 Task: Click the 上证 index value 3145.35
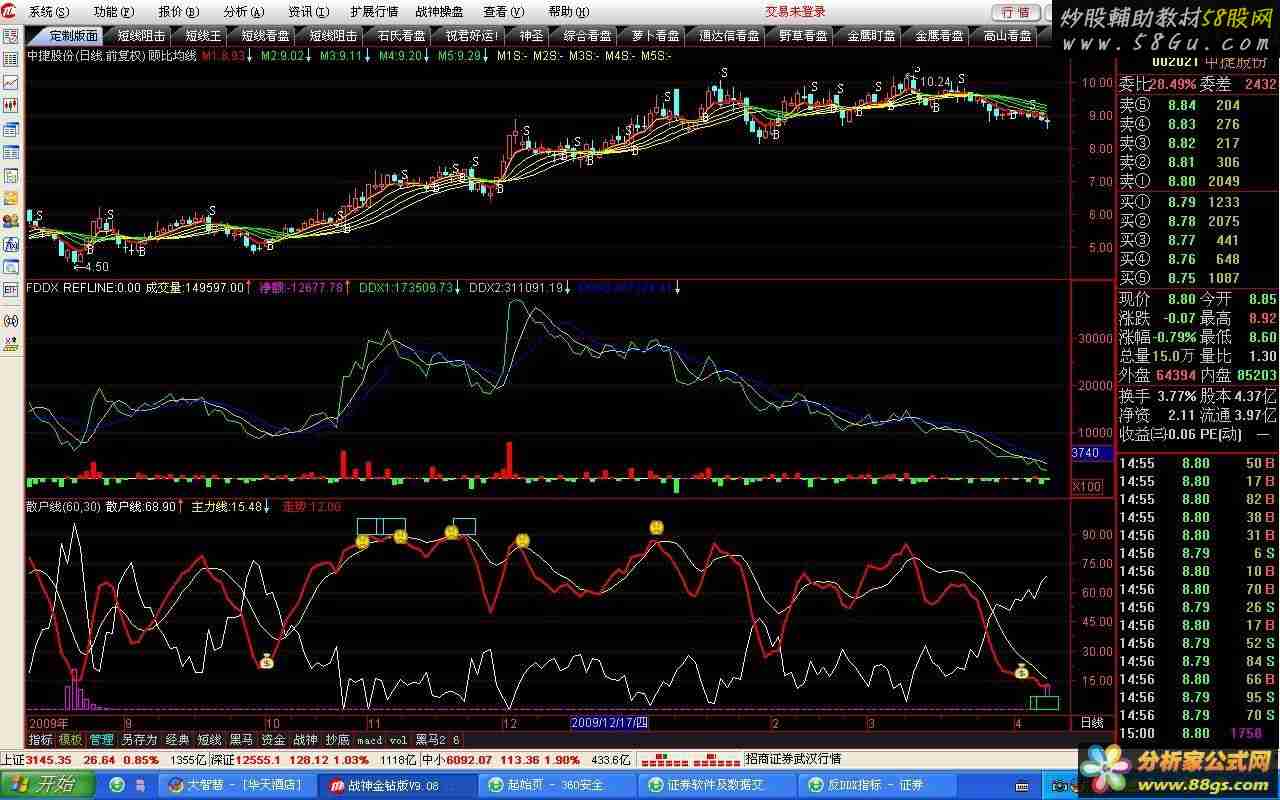click(x=47, y=759)
